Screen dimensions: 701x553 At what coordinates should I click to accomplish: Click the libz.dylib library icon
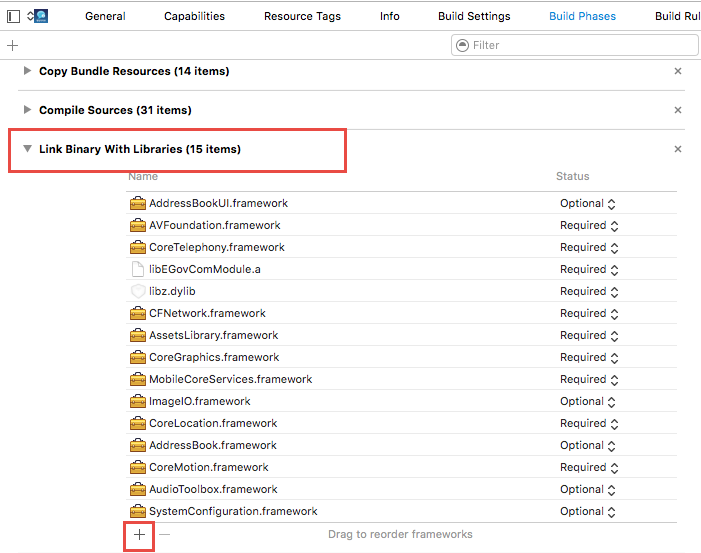138,291
